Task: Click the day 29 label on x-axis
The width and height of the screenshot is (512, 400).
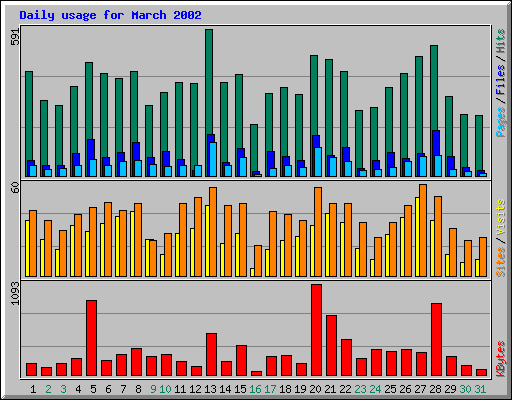Action: pyautogui.click(x=450, y=389)
